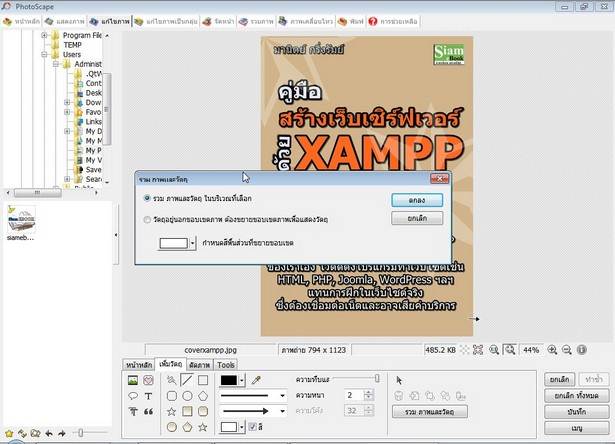This screenshot has width=615, height=444.
Task: Select the filled pentagon shape tool
Action: (x=187, y=427)
